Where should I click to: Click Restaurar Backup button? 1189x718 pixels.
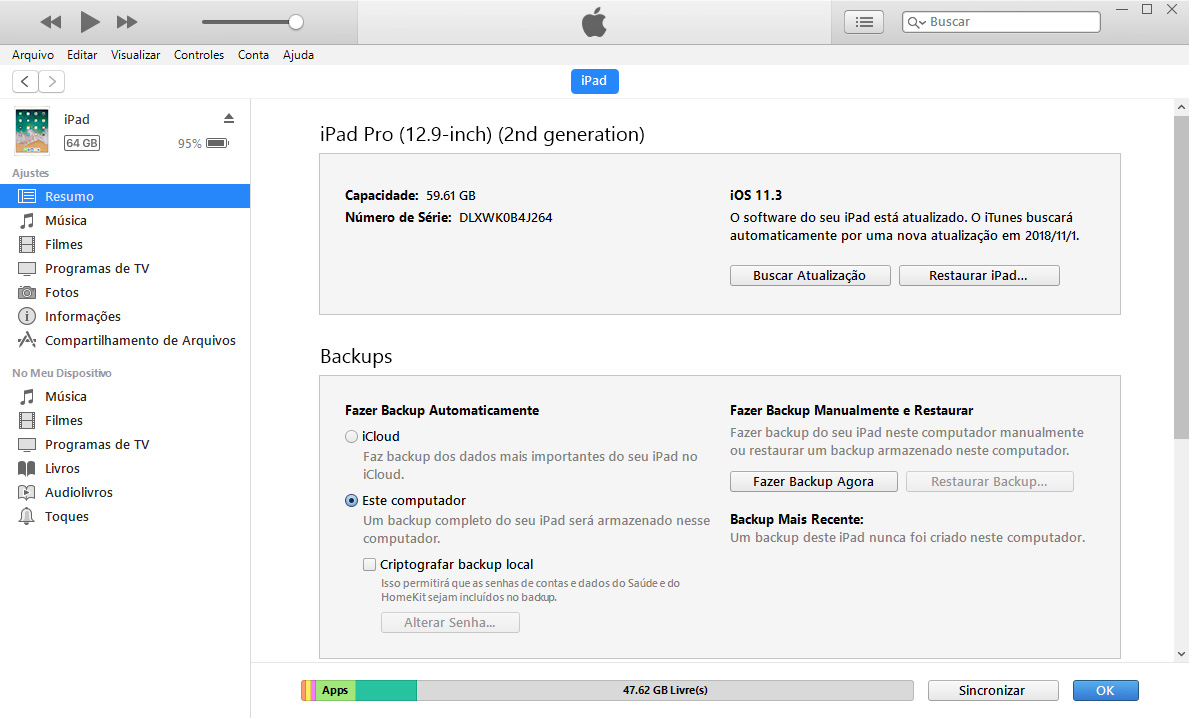990,481
